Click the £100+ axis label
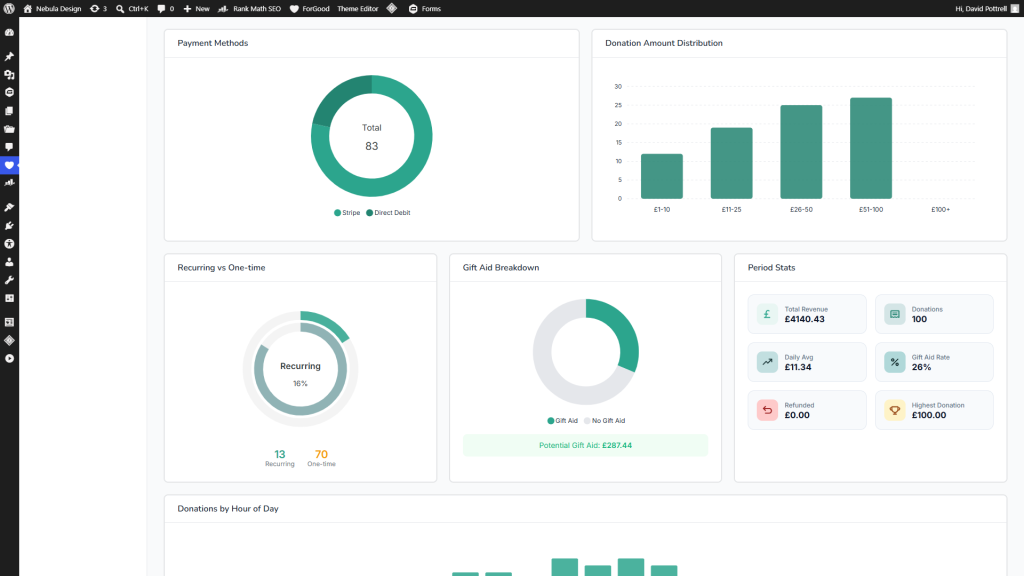Image resolution: width=1024 pixels, height=576 pixels. 940,210
